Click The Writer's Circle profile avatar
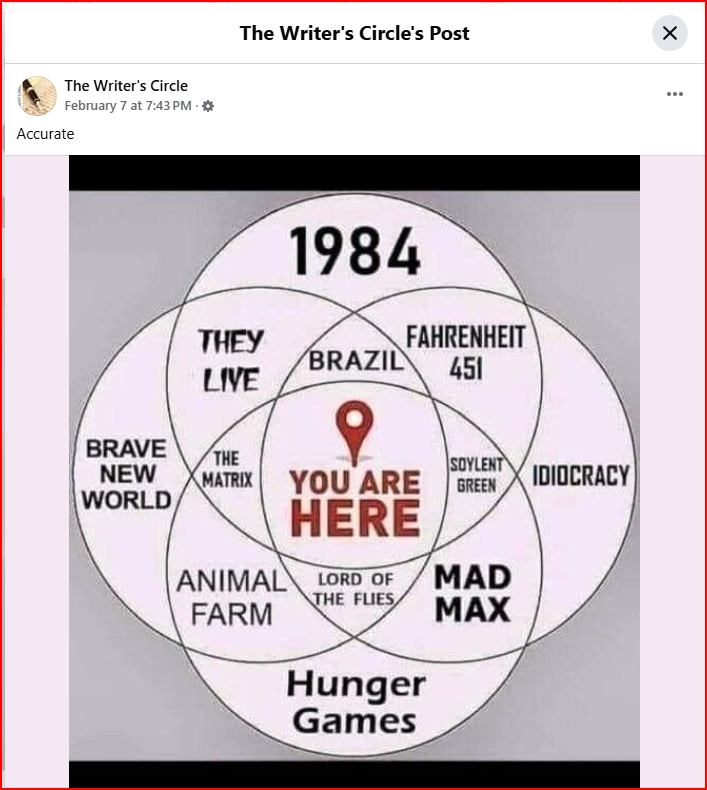 (x=37, y=96)
